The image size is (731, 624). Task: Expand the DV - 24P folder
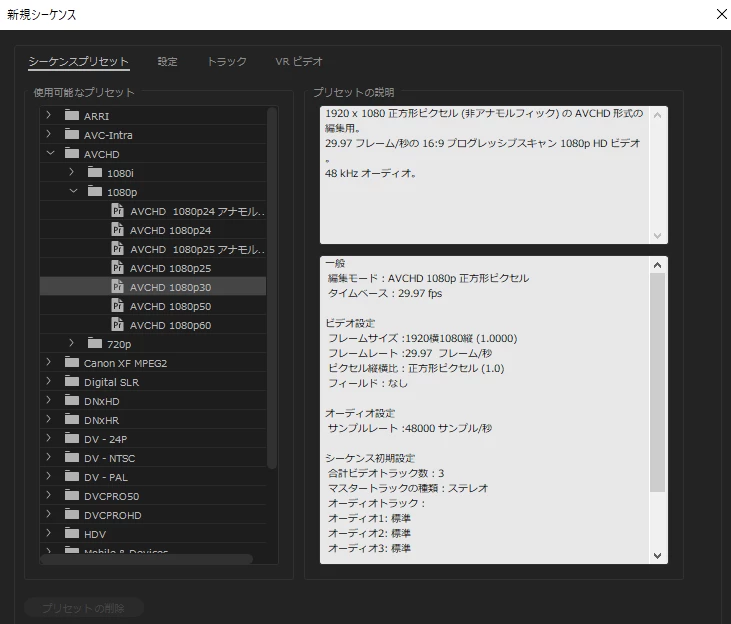(x=49, y=438)
